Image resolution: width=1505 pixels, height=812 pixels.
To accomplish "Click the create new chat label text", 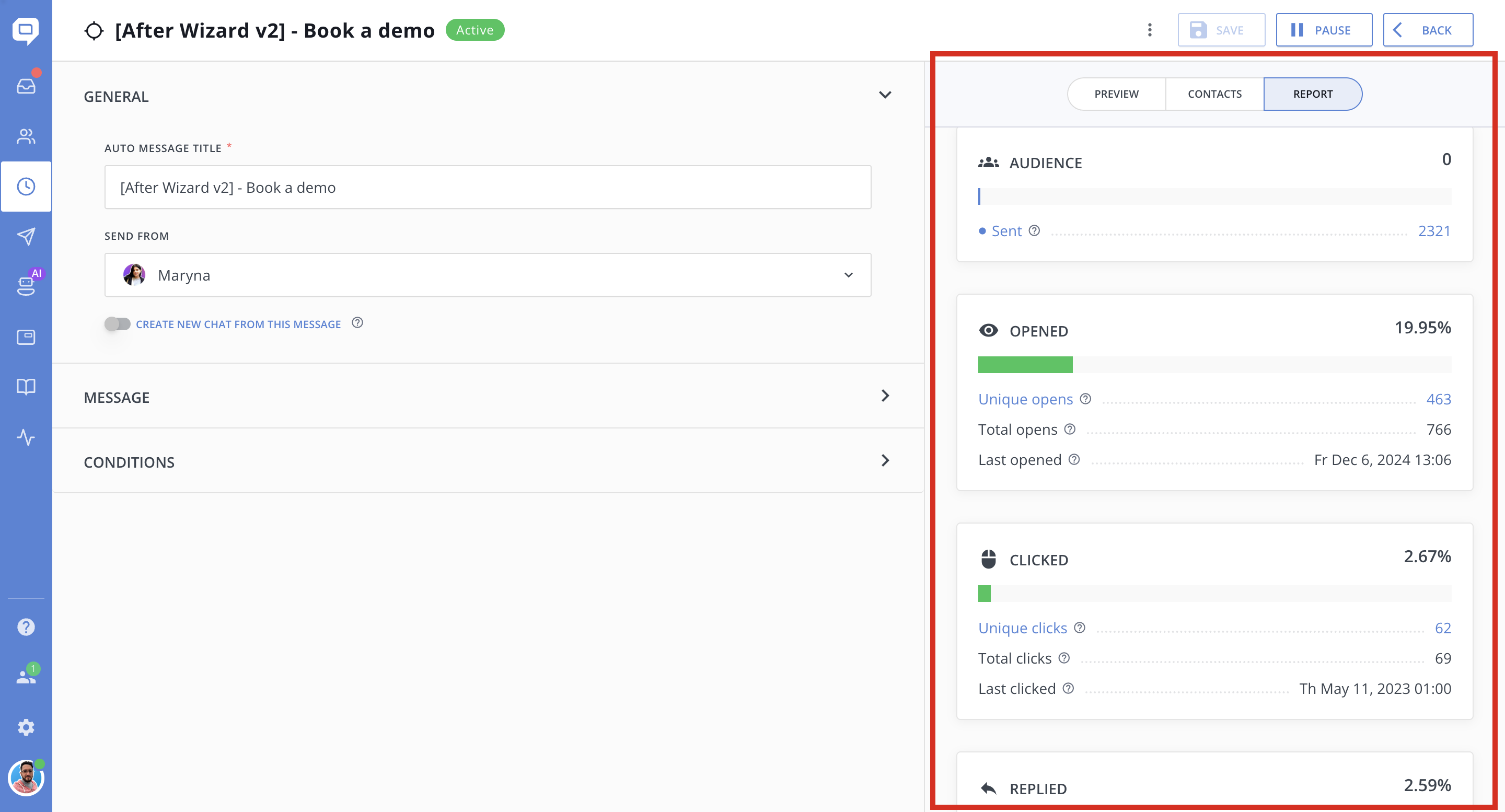I will click(x=238, y=324).
